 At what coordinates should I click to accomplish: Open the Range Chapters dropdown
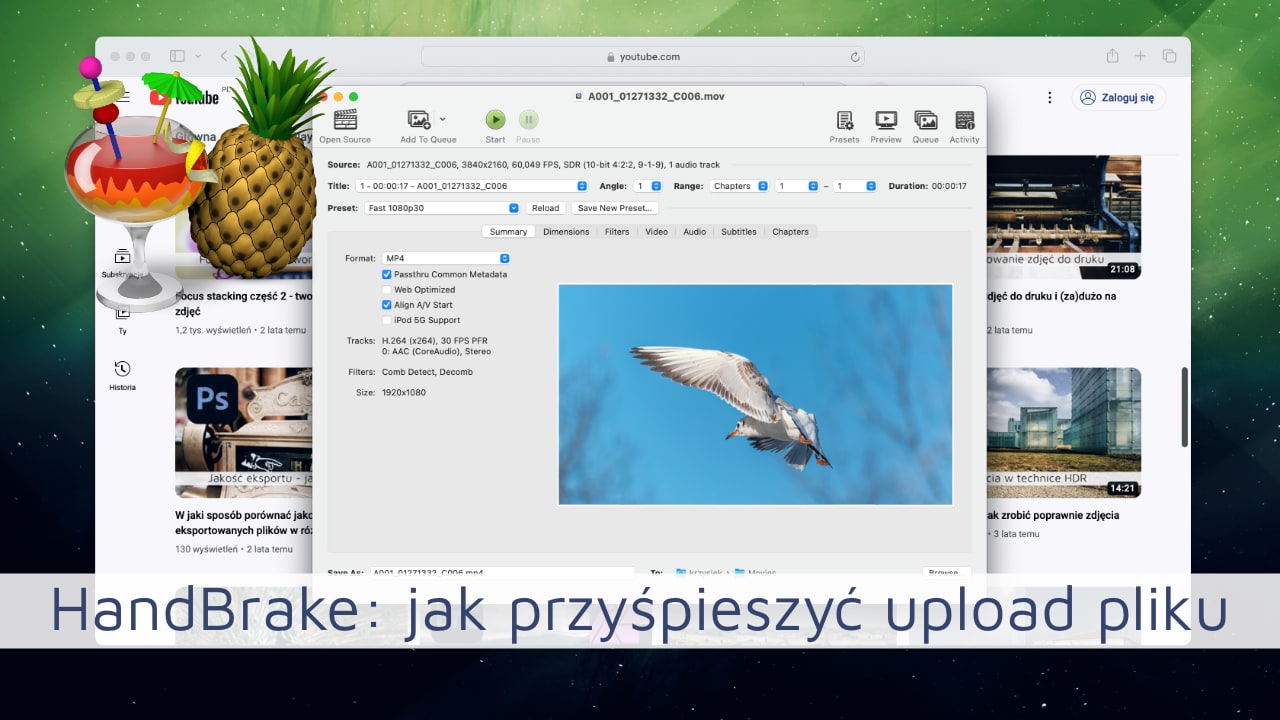click(739, 185)
